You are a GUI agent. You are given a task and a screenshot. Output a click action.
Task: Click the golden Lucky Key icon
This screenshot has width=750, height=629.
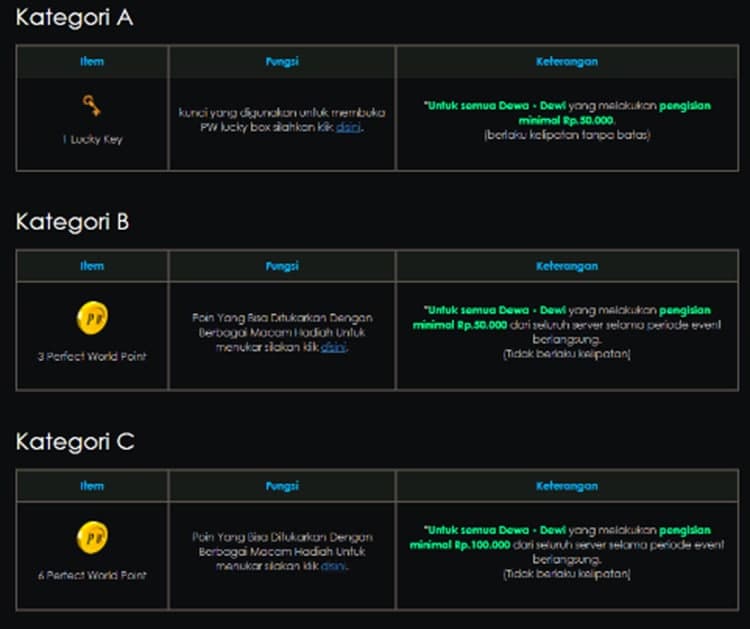pos(92,106)
